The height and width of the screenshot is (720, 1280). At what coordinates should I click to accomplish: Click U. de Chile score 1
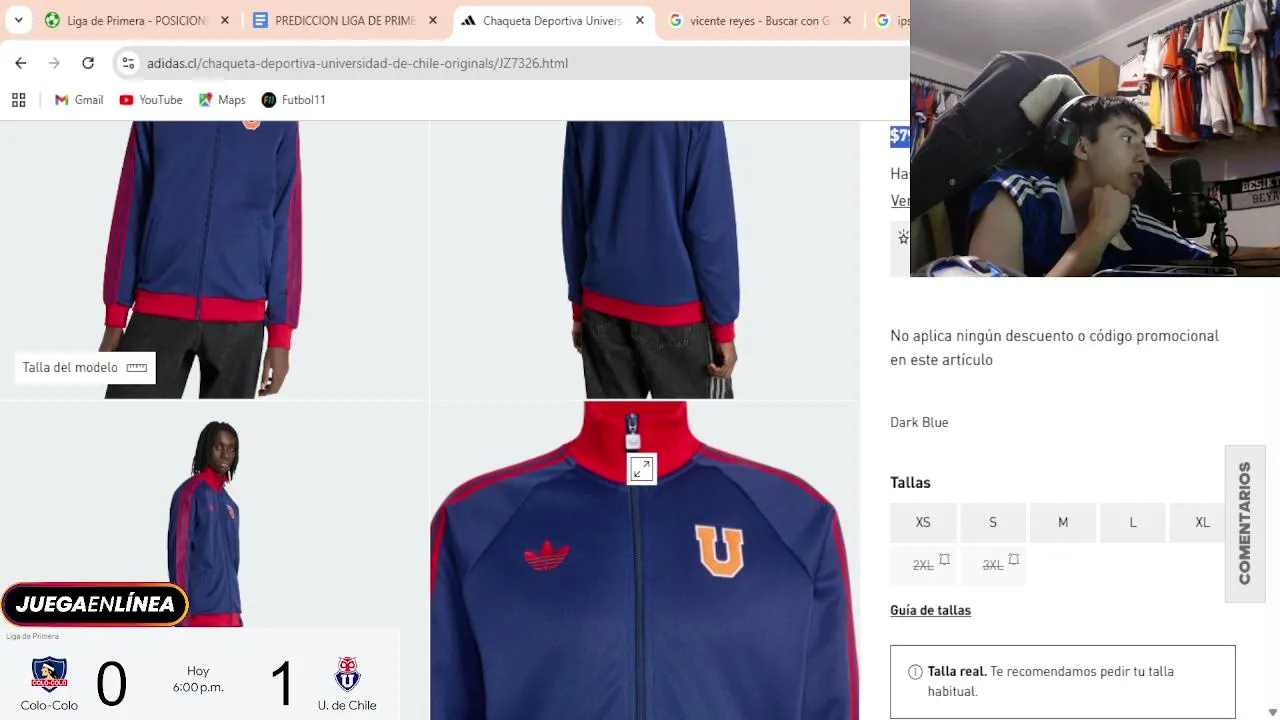[282, 684]
